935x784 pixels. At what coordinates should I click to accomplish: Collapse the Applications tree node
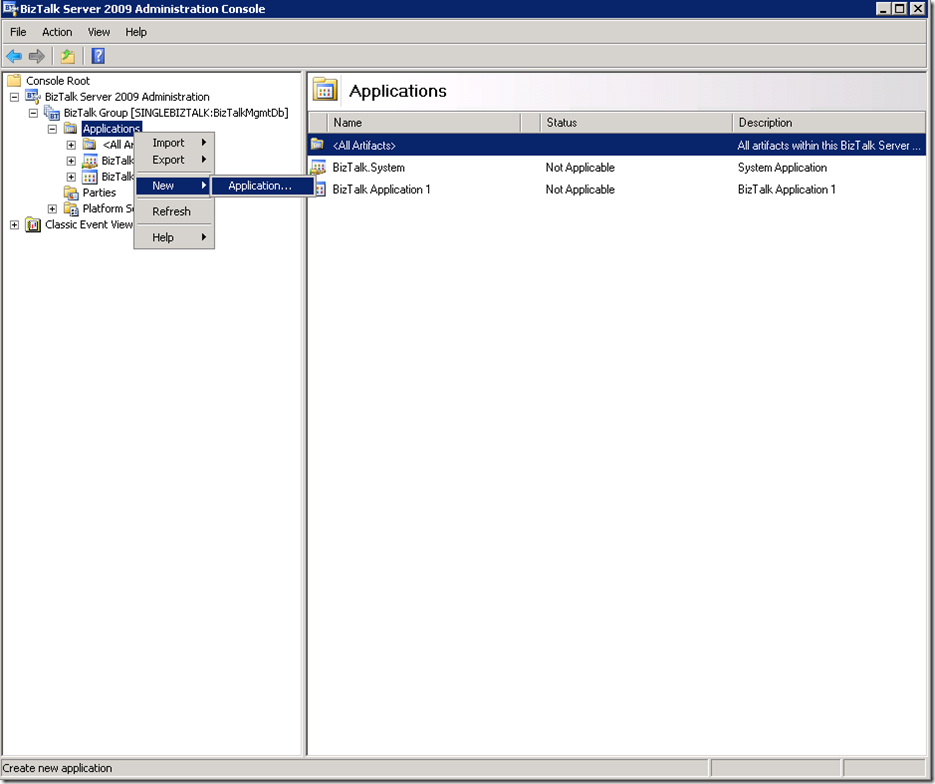(x=52, y=129)
